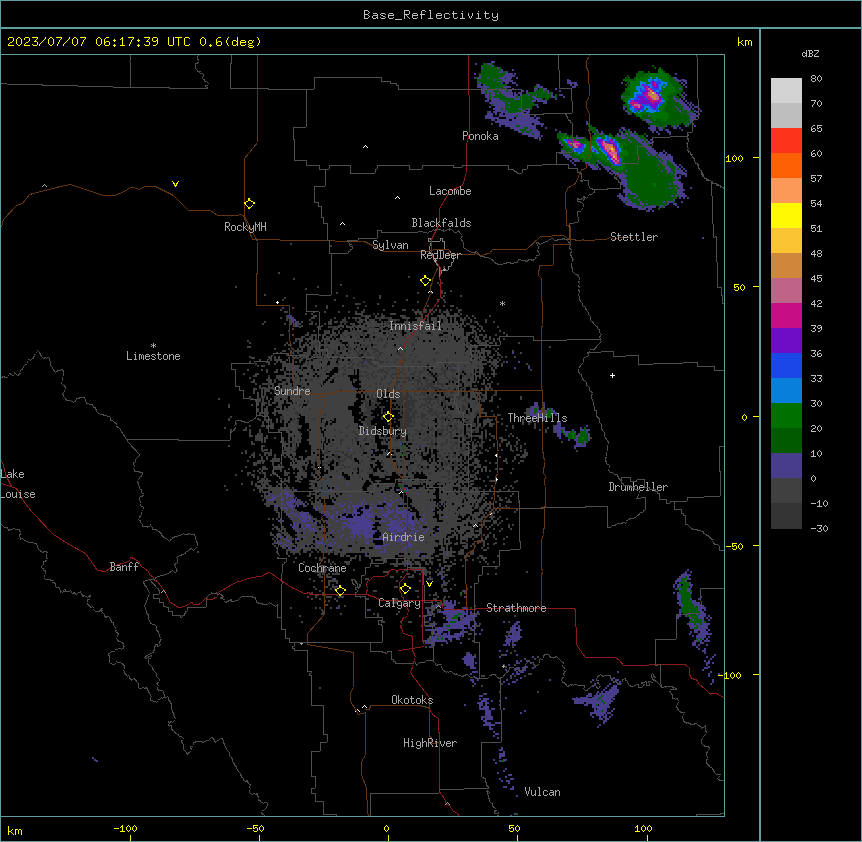
Task: Pick the blue 36-33 dBZ legend swatch
Action: tap(786, 365)
